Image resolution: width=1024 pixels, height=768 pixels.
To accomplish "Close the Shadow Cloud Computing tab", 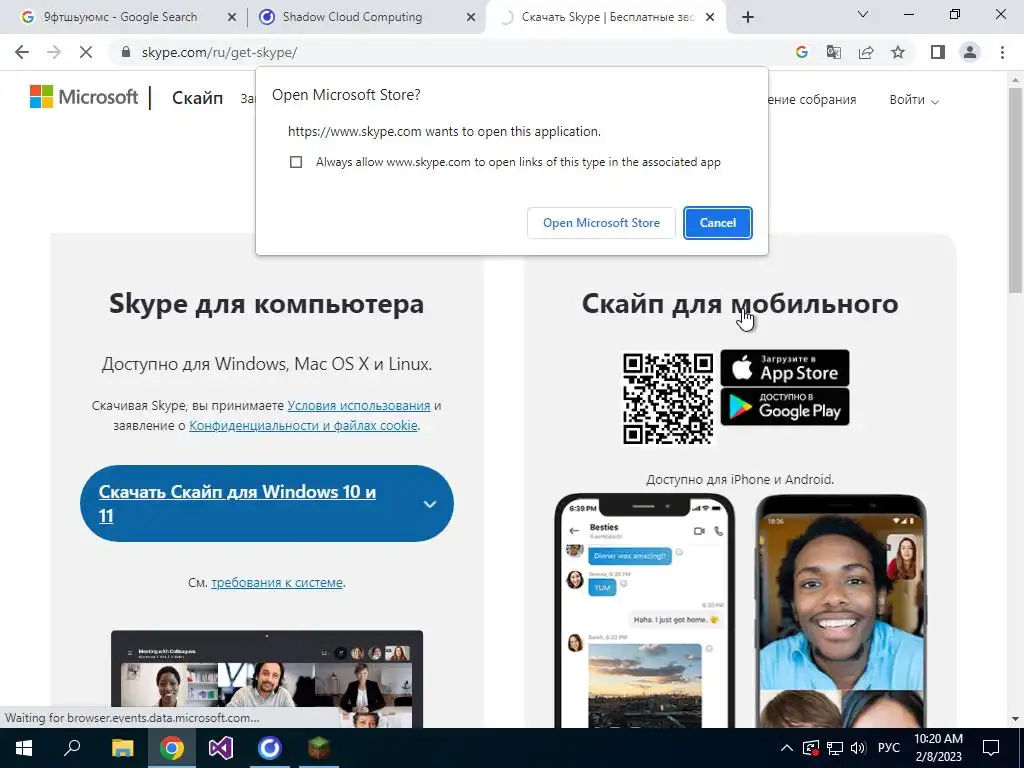I will (471, 18).
